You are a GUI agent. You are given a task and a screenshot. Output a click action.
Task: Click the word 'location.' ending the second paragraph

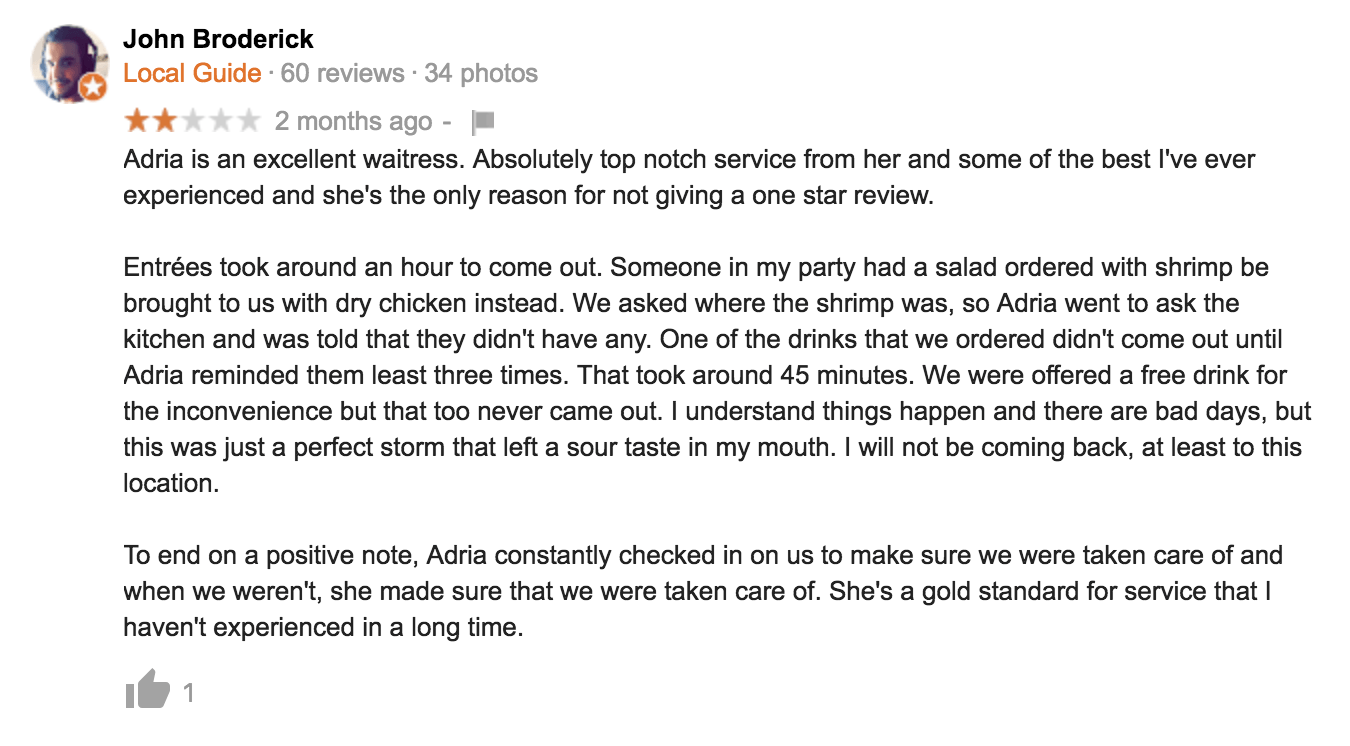(x=170, y=483)
